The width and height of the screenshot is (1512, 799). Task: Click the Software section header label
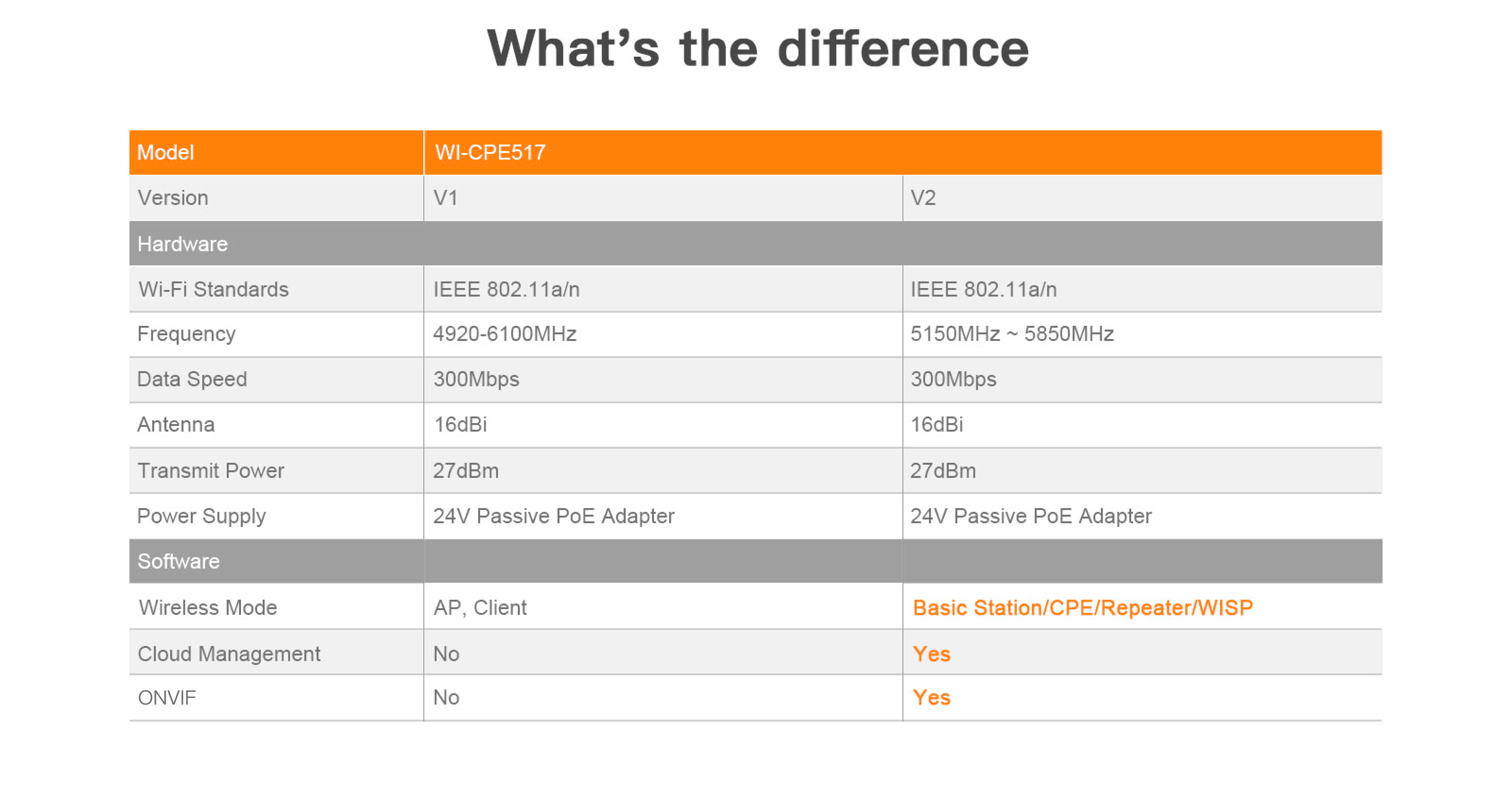tap(179, 561)
